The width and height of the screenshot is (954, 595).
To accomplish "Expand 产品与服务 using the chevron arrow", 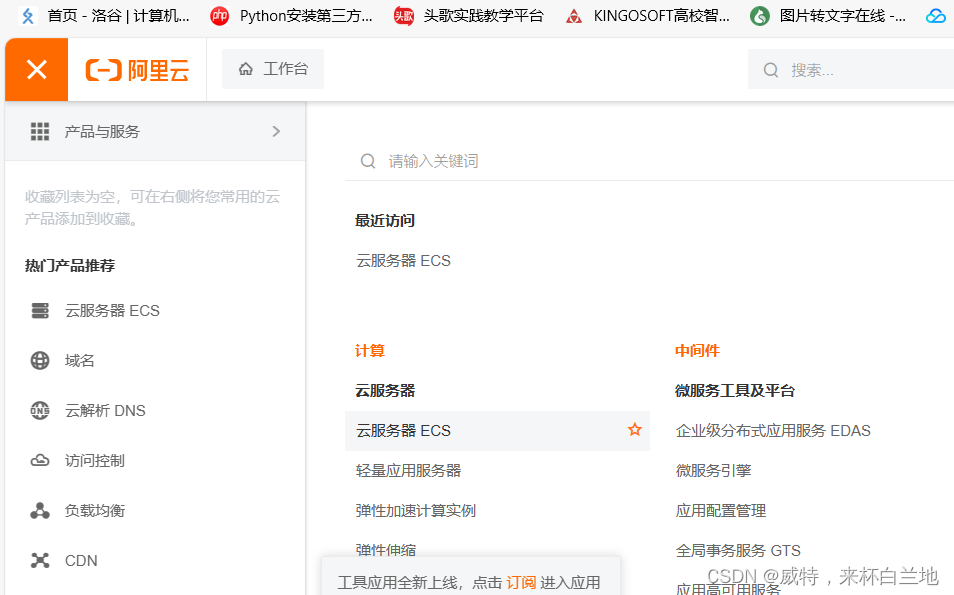I will click(x=276, y=131).
